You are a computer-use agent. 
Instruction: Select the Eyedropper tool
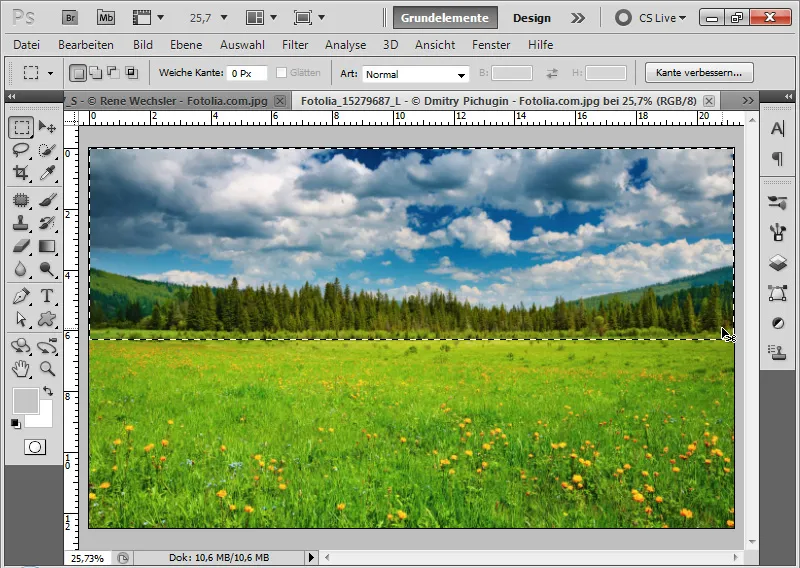click(47, 174)
